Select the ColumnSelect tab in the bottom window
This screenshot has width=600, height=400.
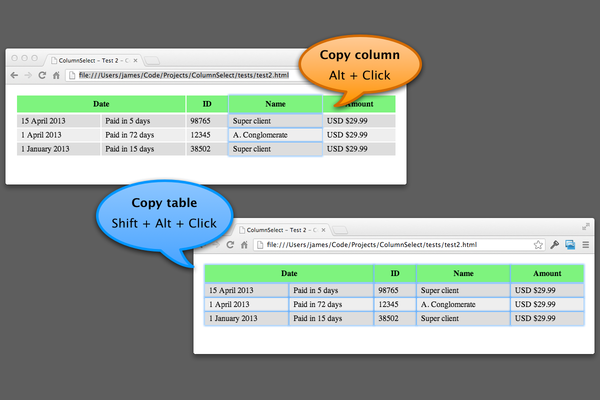pos(280,230)
